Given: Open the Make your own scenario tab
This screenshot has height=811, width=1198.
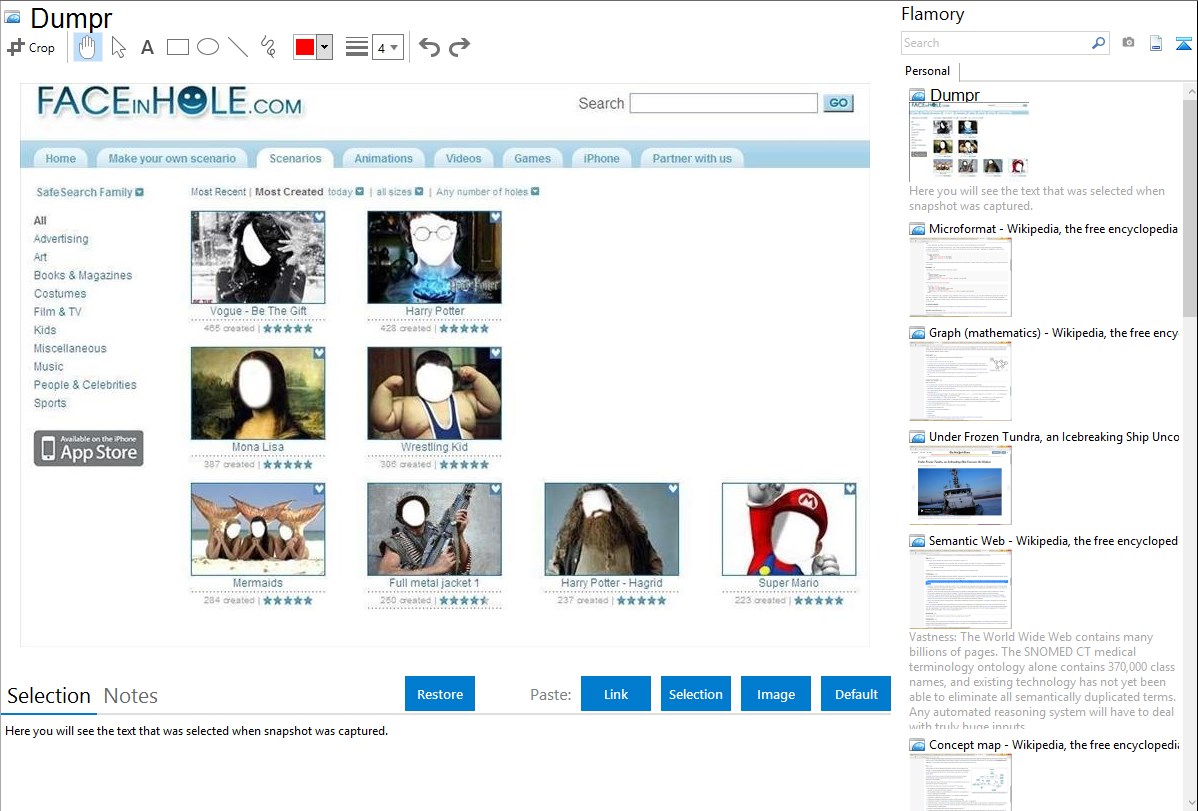Looking at the screenshot, I should (172, 158).
